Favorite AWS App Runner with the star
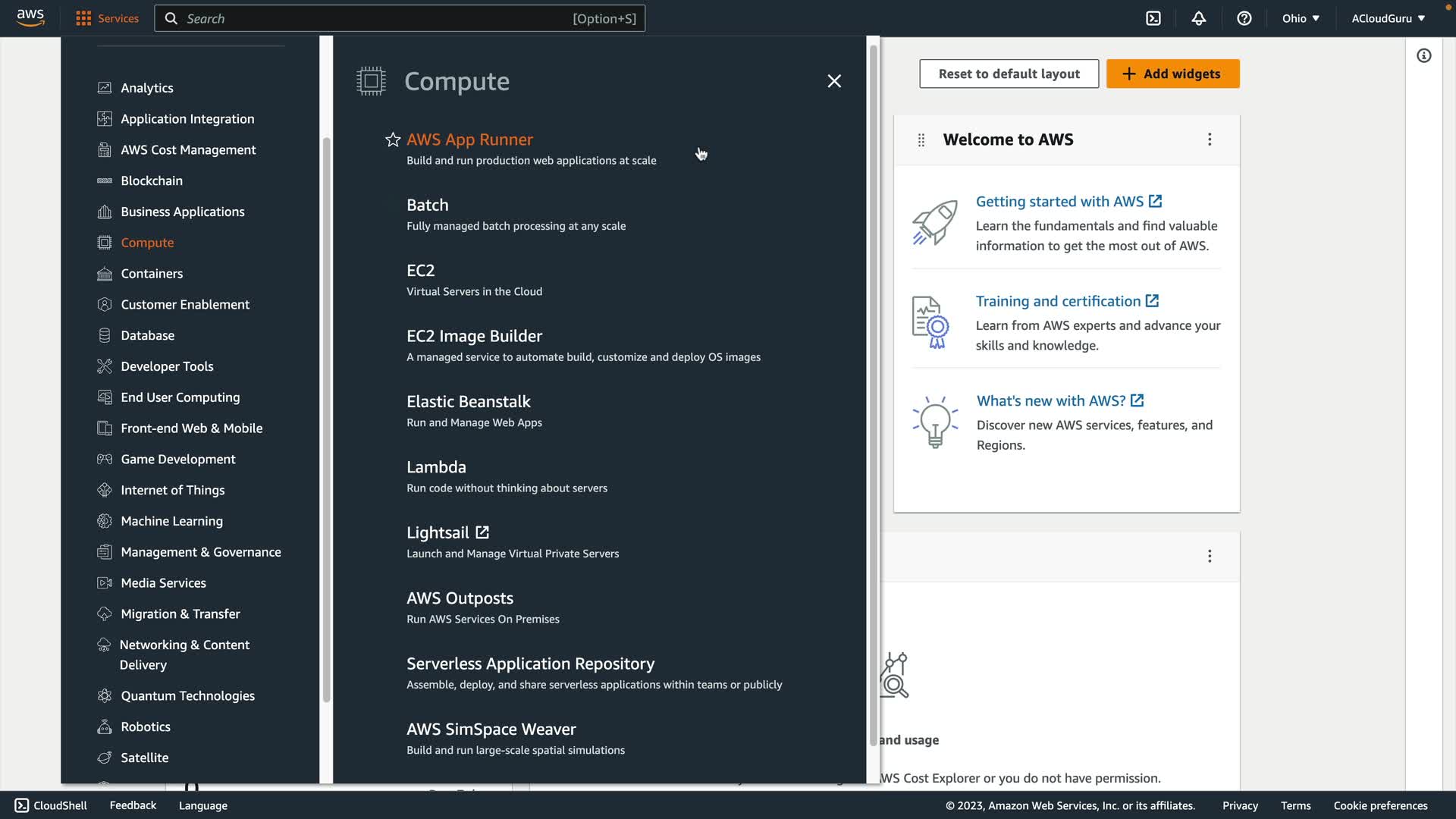This screenshot has height=819, width=1456. (392, 140)
